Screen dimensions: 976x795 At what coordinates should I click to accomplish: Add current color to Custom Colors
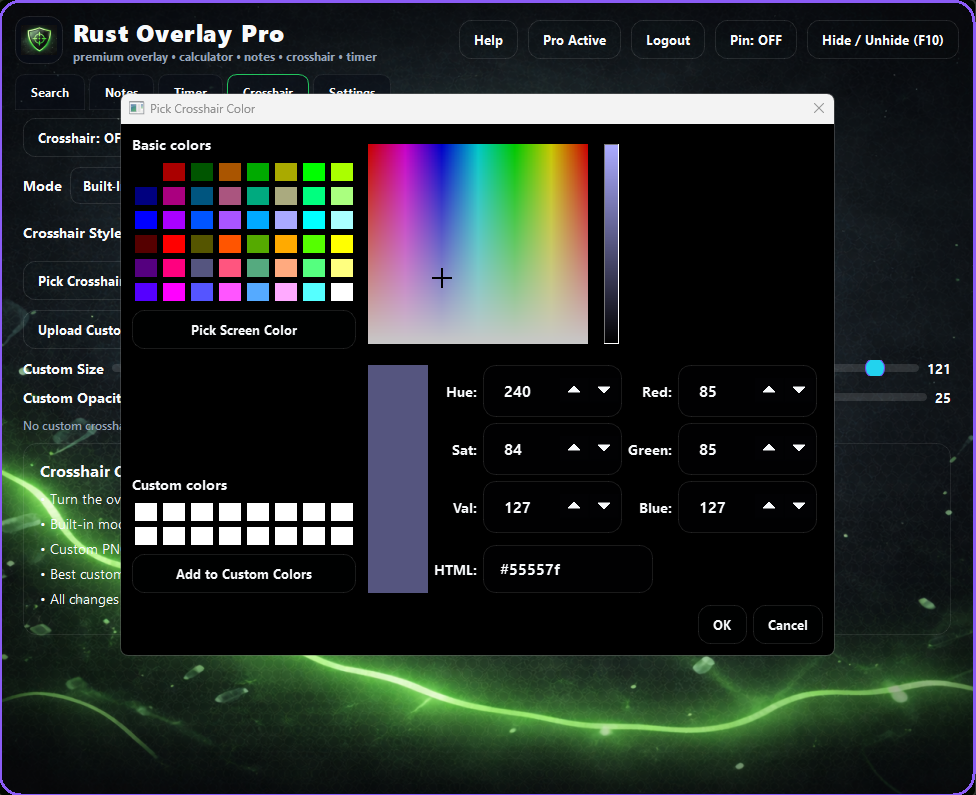point(244,574)
